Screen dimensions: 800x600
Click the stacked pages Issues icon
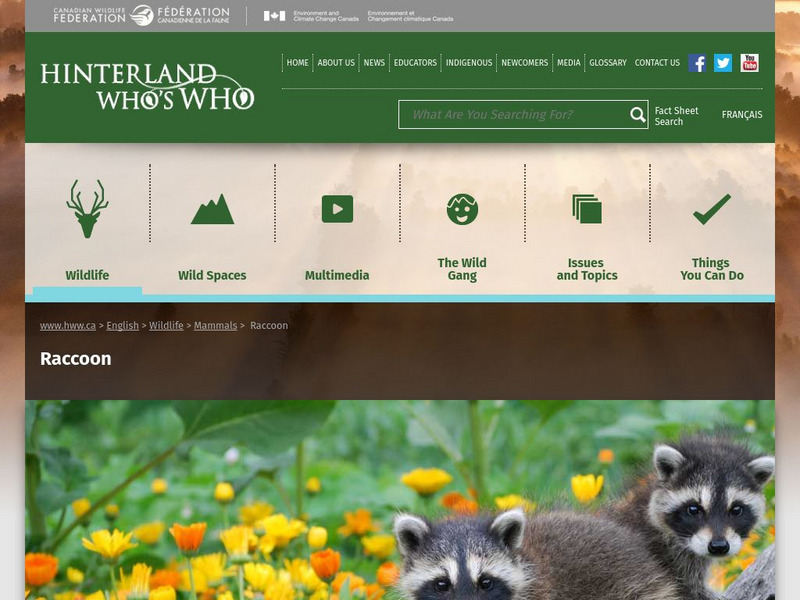(587, 209)
